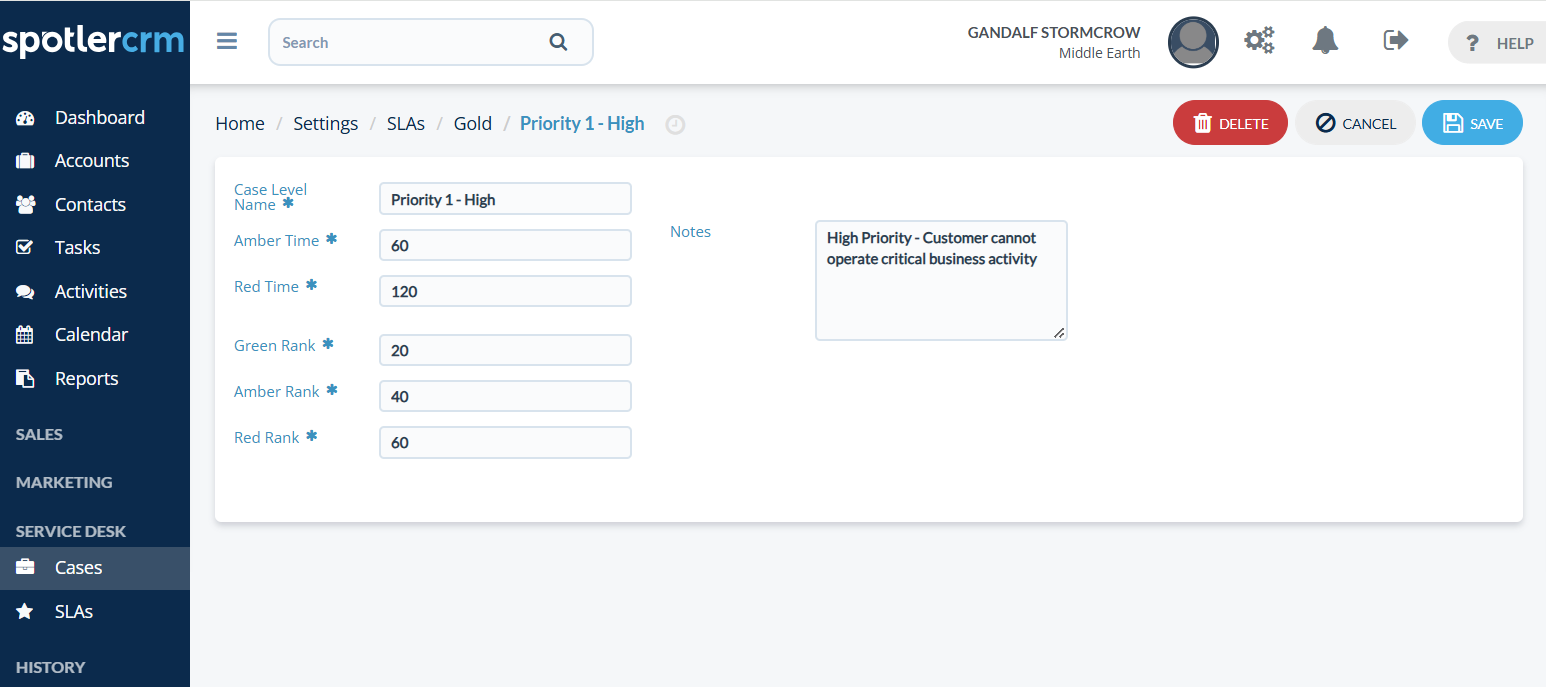Edit the Case Level Name field
Screen dimensions: 1546x687
click(505, 199)
